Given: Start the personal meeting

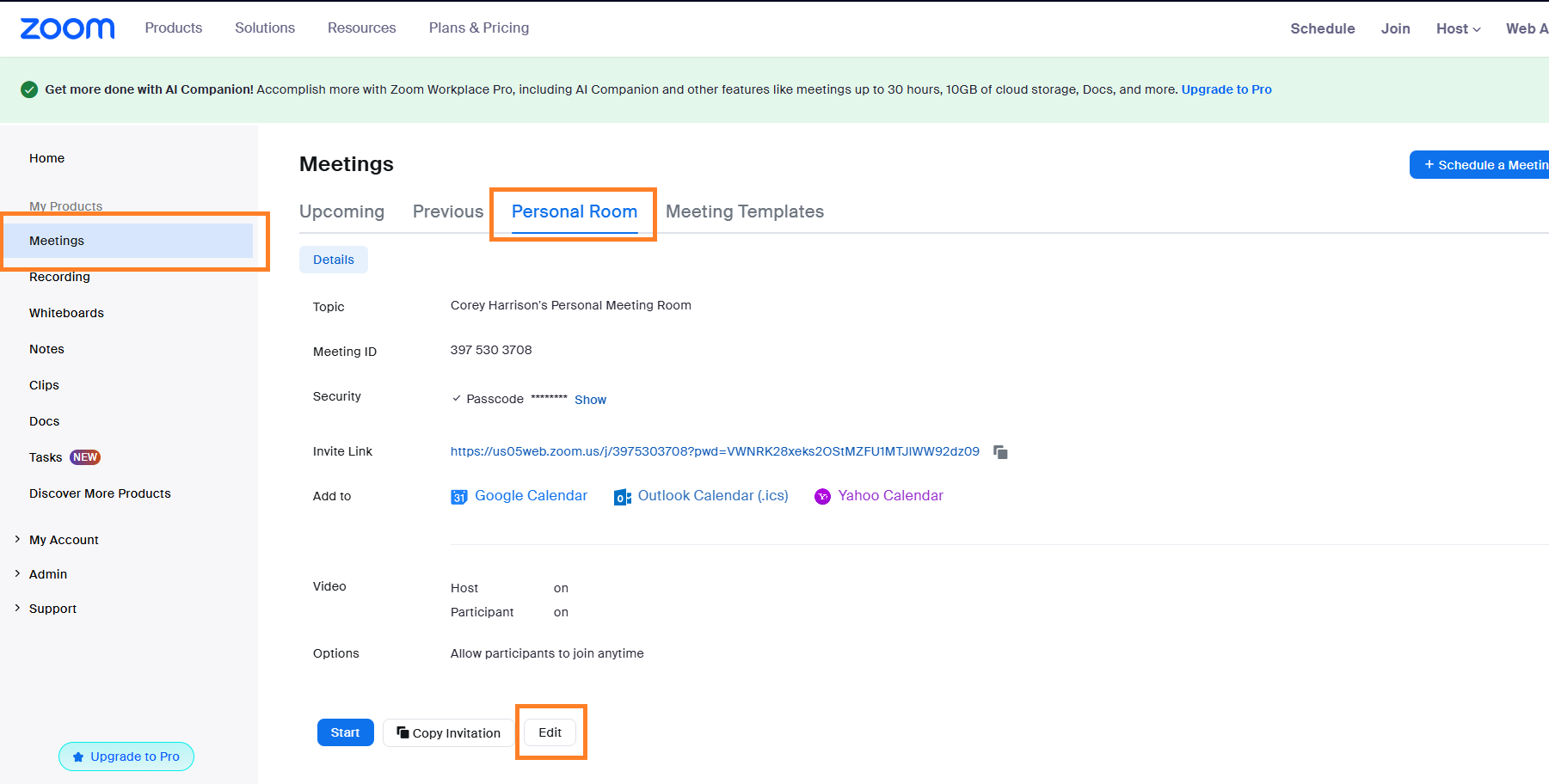Looking at the screenshot, I should [x=346, y=732].
